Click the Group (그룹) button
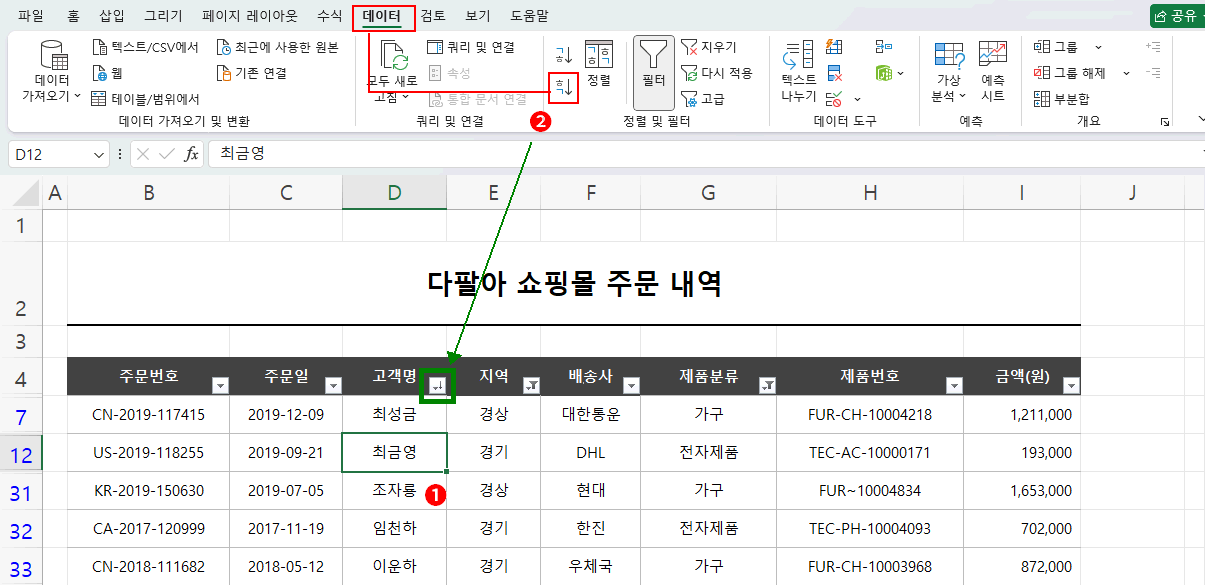1205x585 pixels. click(1056, 47)
